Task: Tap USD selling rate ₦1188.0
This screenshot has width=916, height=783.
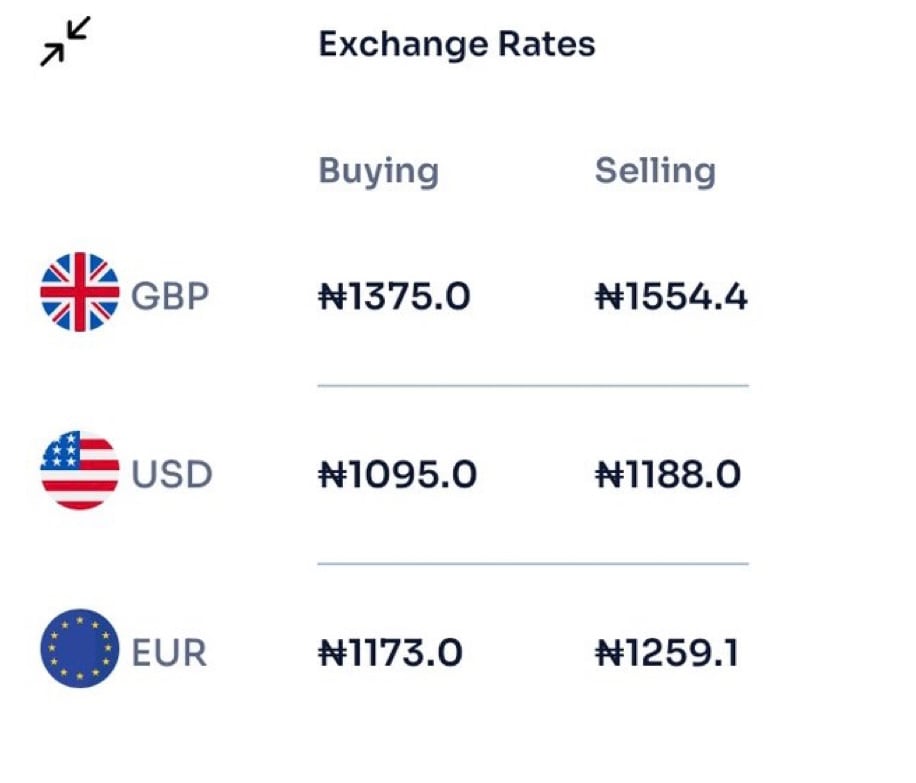Action: tap(668, 475)
